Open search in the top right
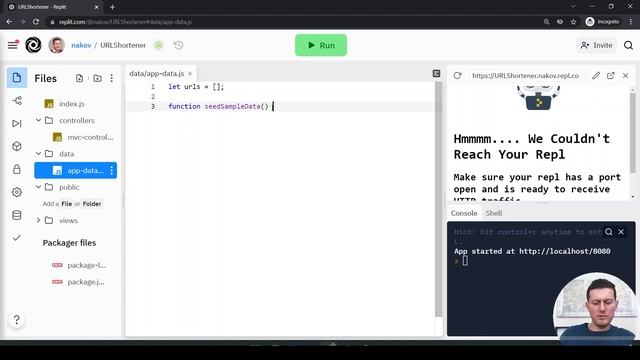 pyautogui.click(x=628, y=45)
